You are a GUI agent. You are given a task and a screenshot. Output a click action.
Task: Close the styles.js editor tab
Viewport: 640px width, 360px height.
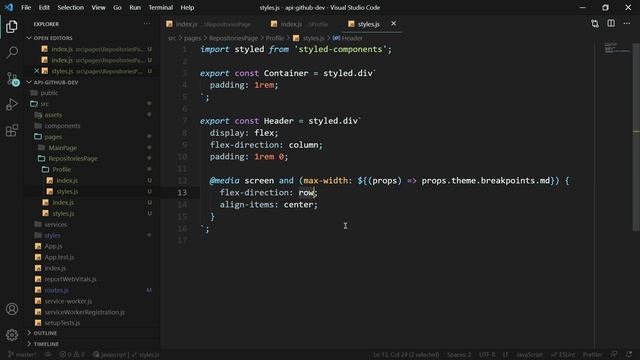click(393, 24)
